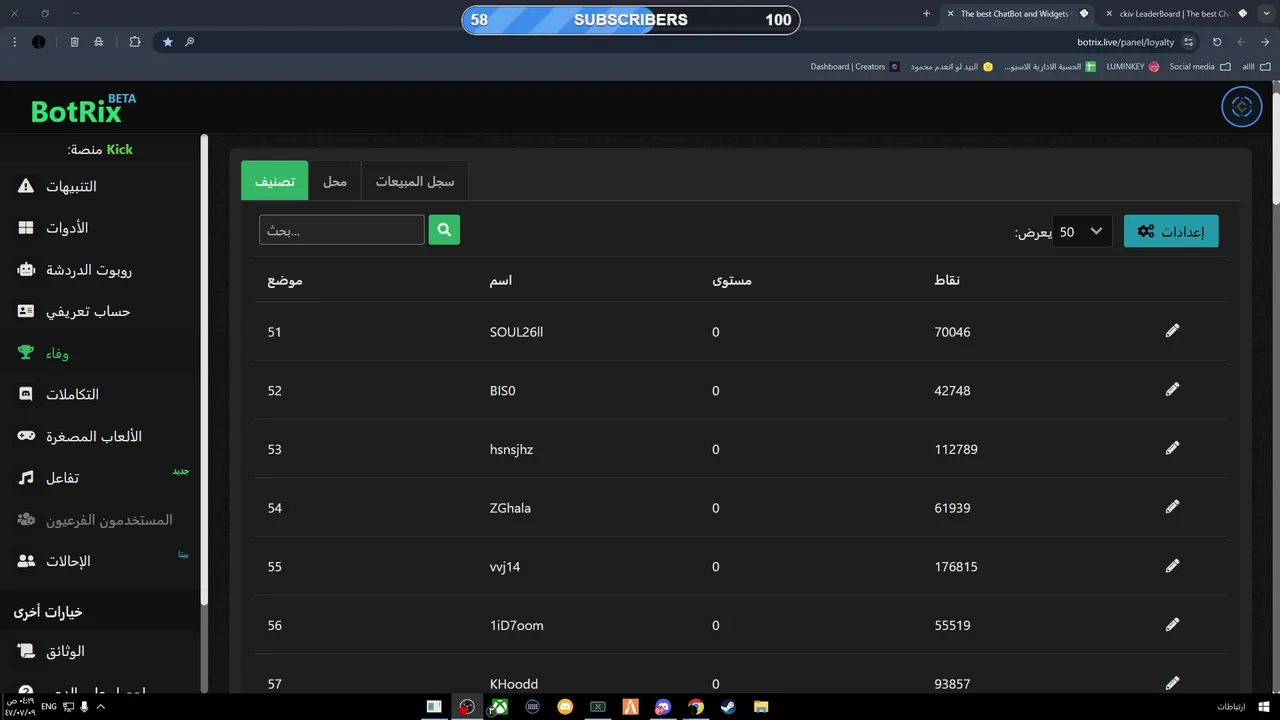Screen dimensions: 1280x720
Task: Bookmark page with the star icon
Action: [167, 42]
